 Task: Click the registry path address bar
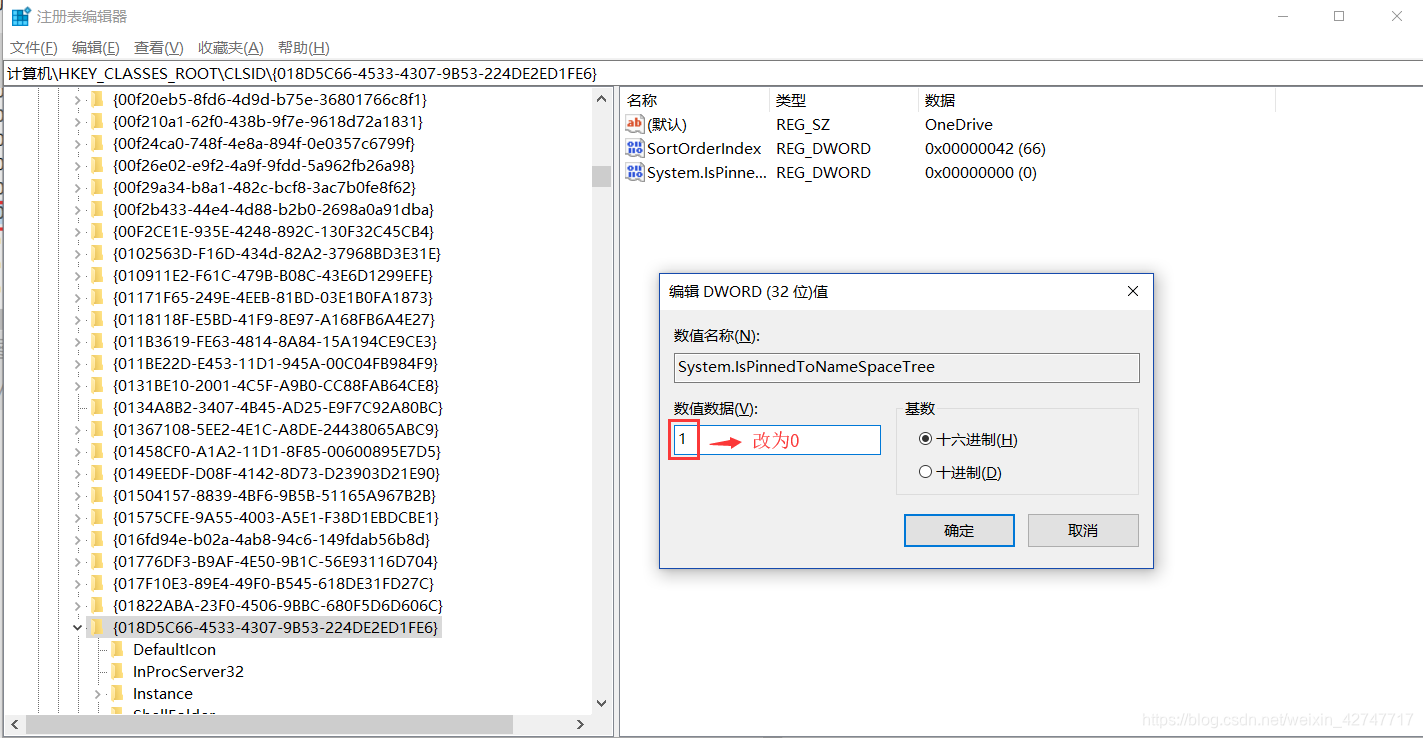point(711,73)
